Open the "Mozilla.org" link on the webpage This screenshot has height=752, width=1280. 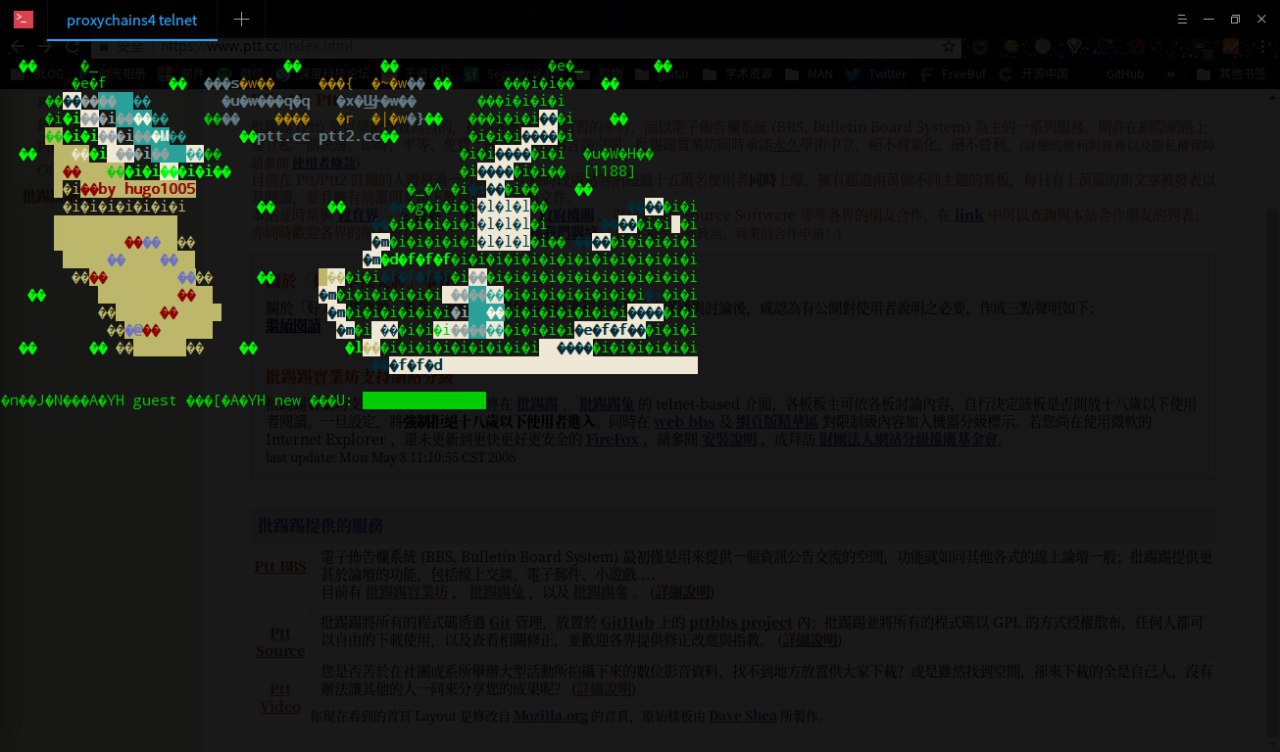tap(551, 716)
